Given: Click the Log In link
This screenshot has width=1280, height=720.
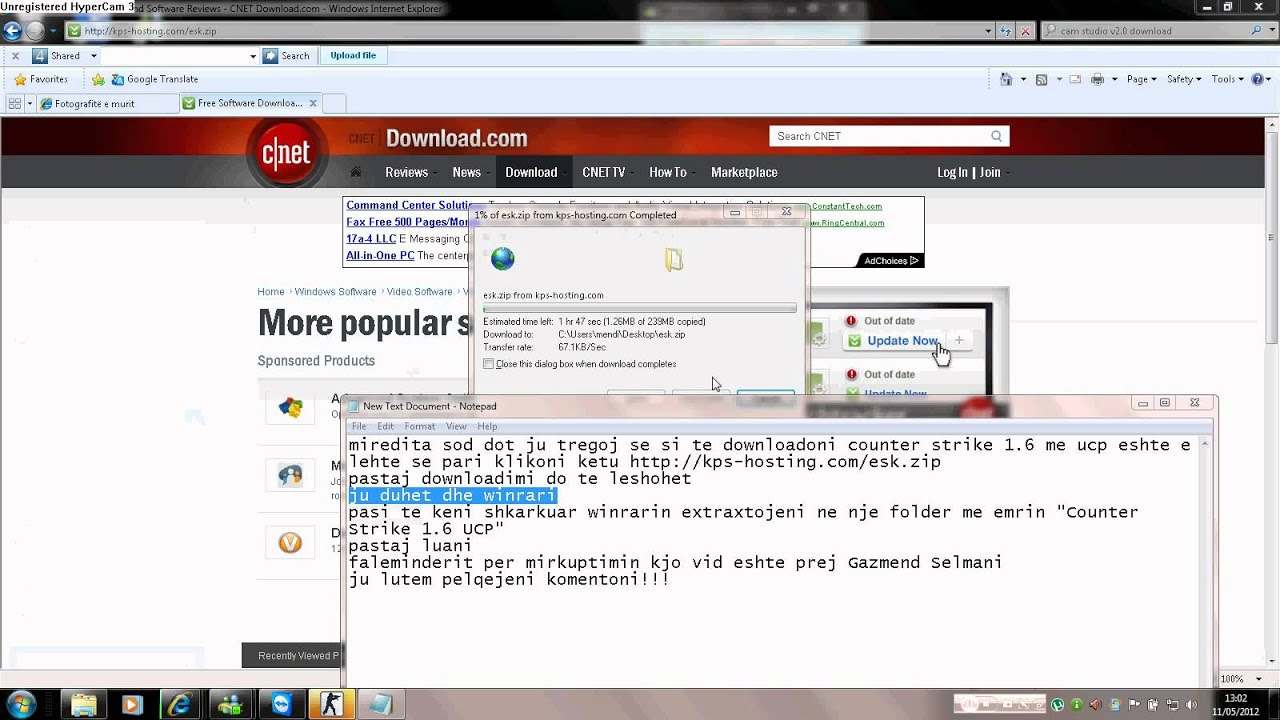Looking at the screenshot, I should coord(952,172).
